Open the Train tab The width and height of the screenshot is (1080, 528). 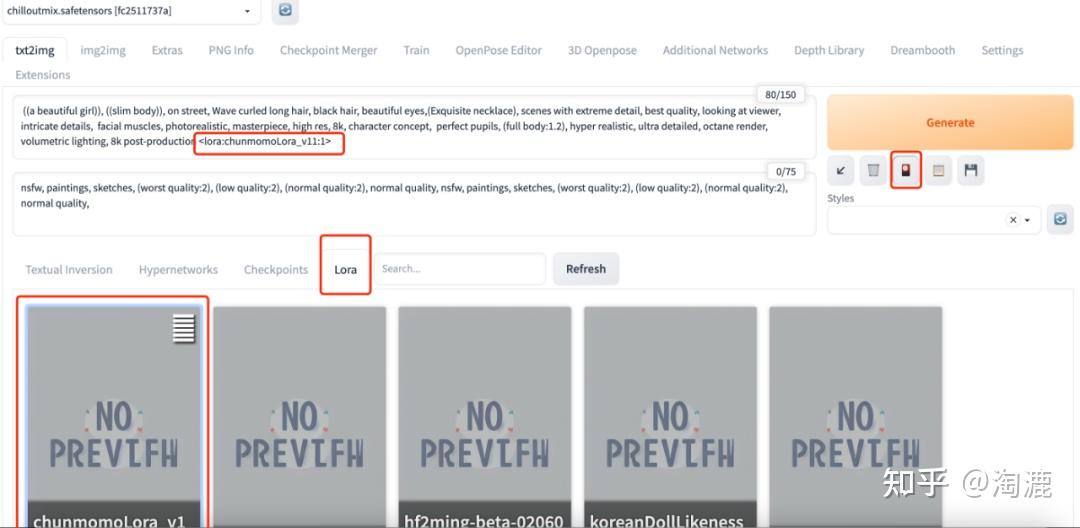point(416,50)
